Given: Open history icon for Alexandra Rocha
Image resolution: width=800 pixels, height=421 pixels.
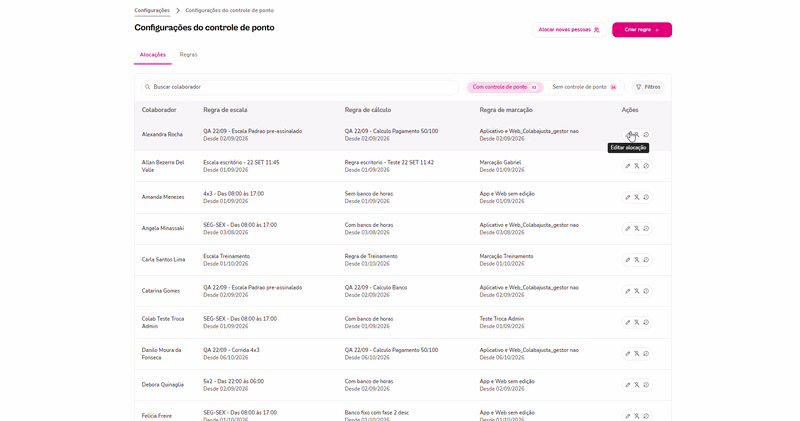Looking at the screenshot, I should click(646, 135).
